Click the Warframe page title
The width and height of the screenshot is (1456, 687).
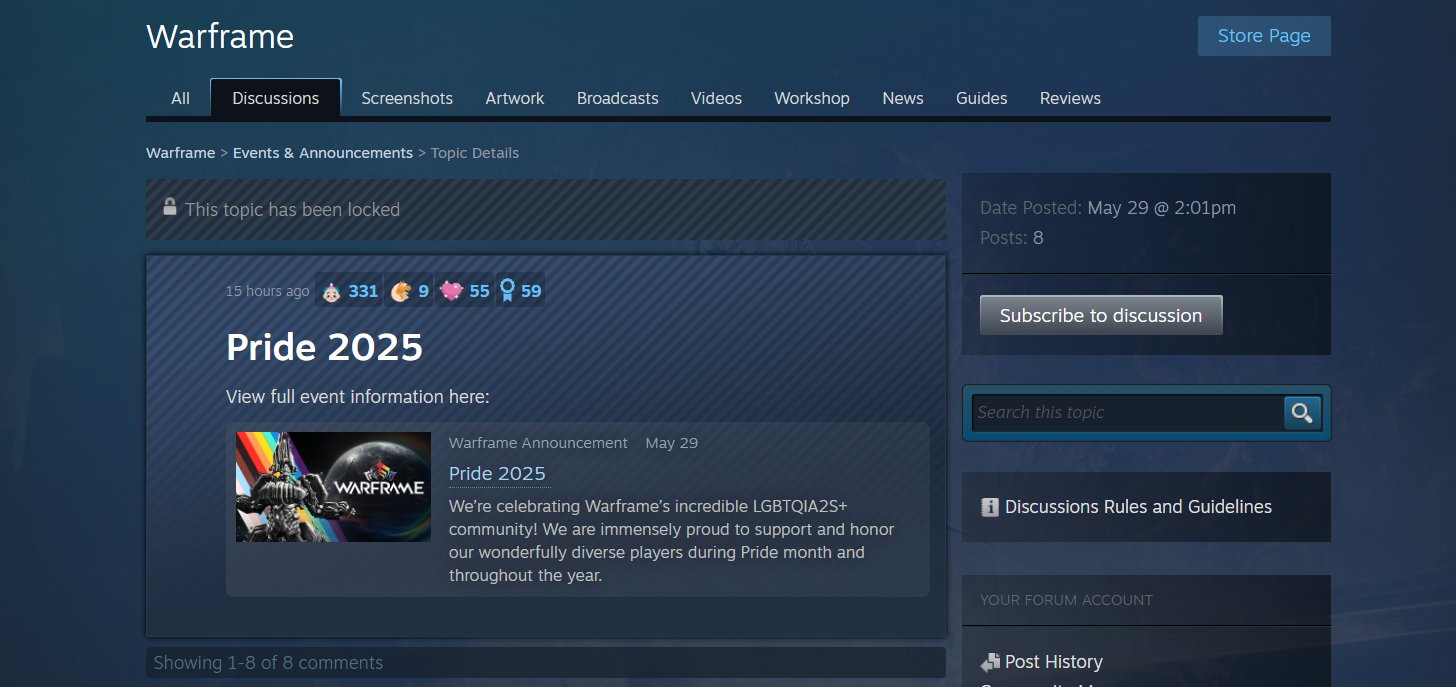(220, 37)
